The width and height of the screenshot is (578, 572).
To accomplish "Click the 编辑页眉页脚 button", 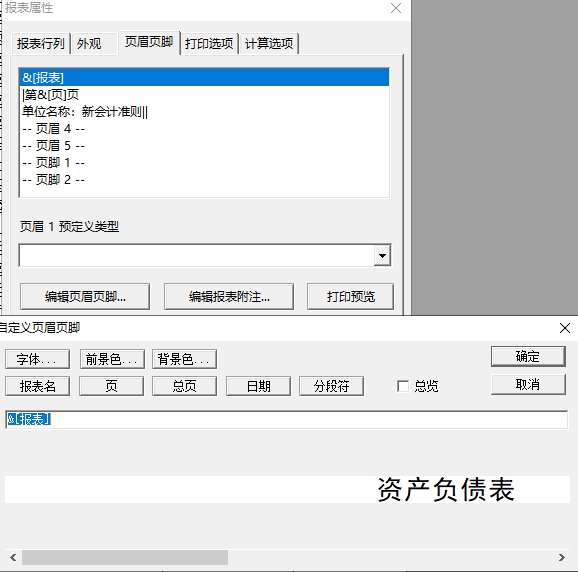I will [x=85, y=296].
